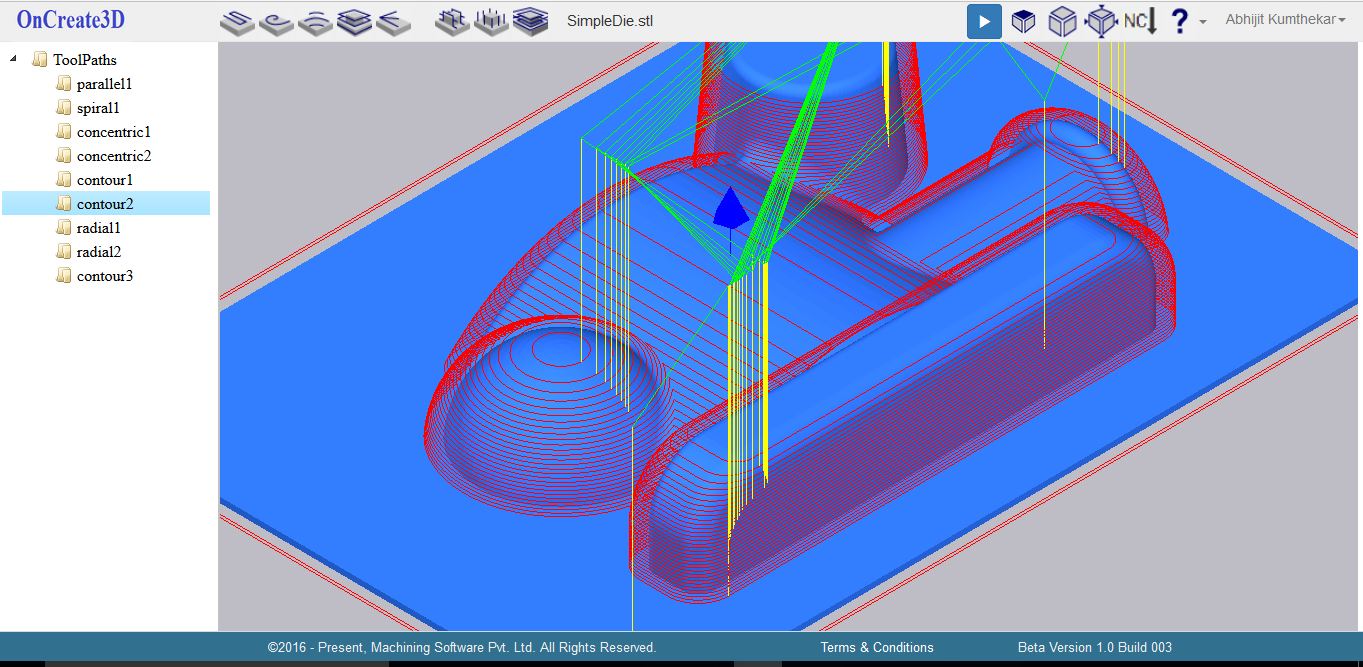1363x667 pixels.
Task: Click the spiral toolpath icon
Action: tap(276, 21)
